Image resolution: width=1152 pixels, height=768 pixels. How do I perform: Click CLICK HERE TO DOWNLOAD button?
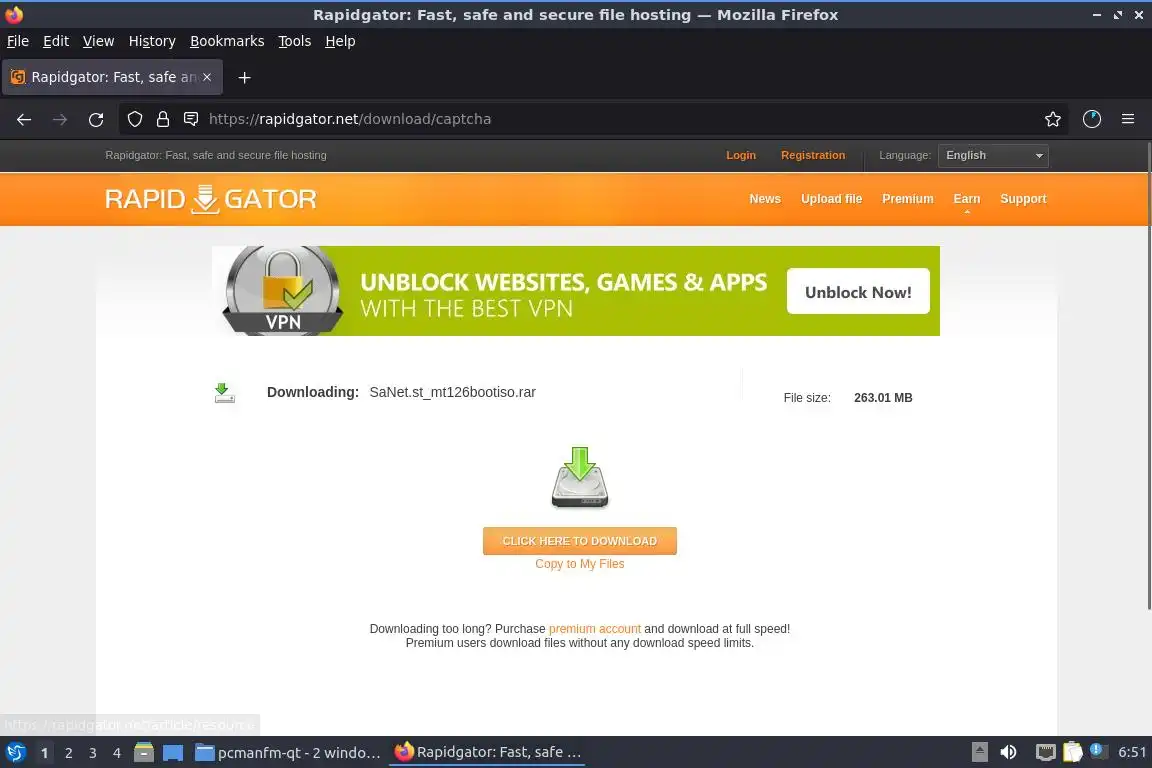click(x=580, y=542)
